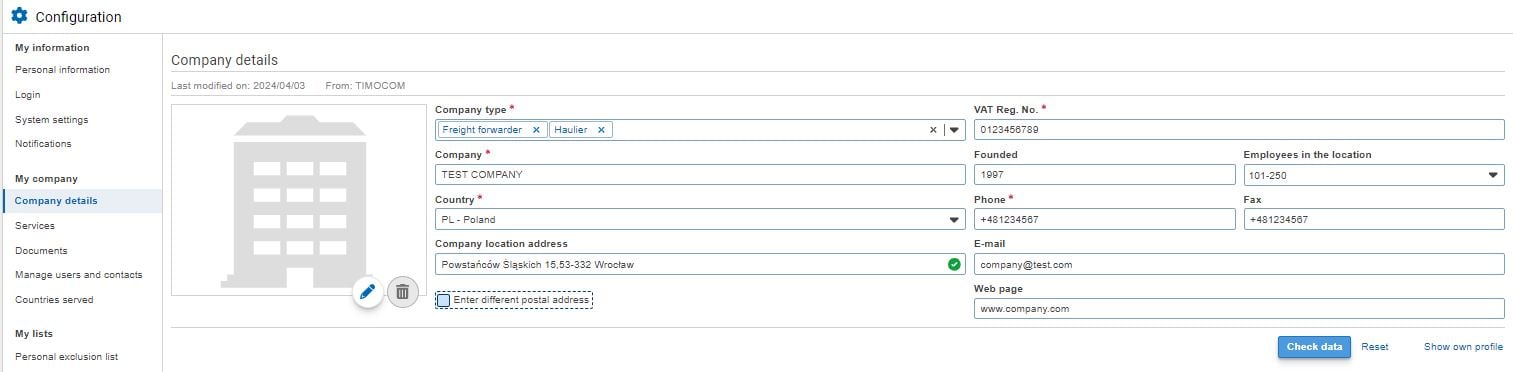The height and width of the screenshot is (372, 1513).
Task: Expand the Company type dropdown arrow
Action: tap(955, 130)
